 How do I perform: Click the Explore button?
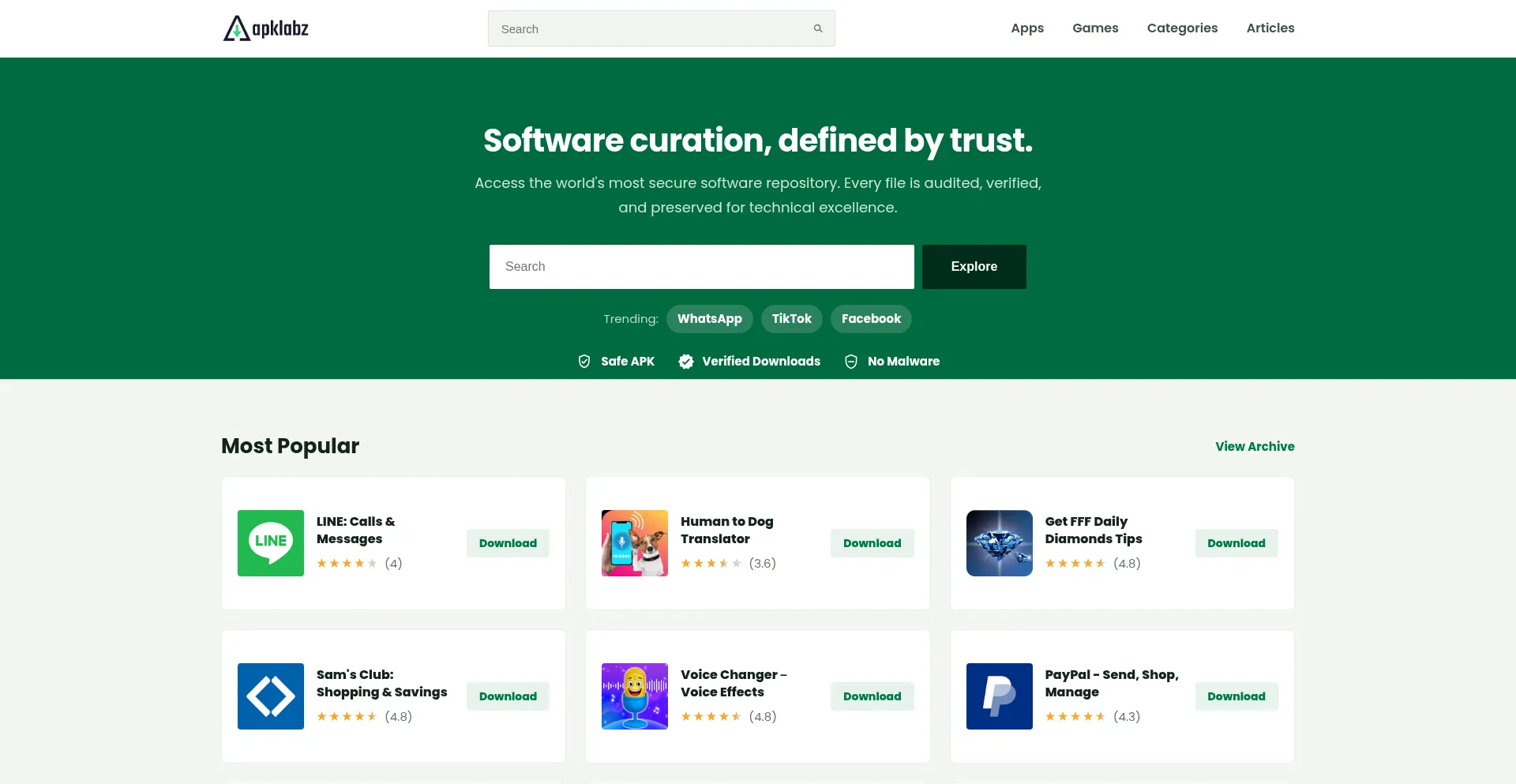coord(974,267)
